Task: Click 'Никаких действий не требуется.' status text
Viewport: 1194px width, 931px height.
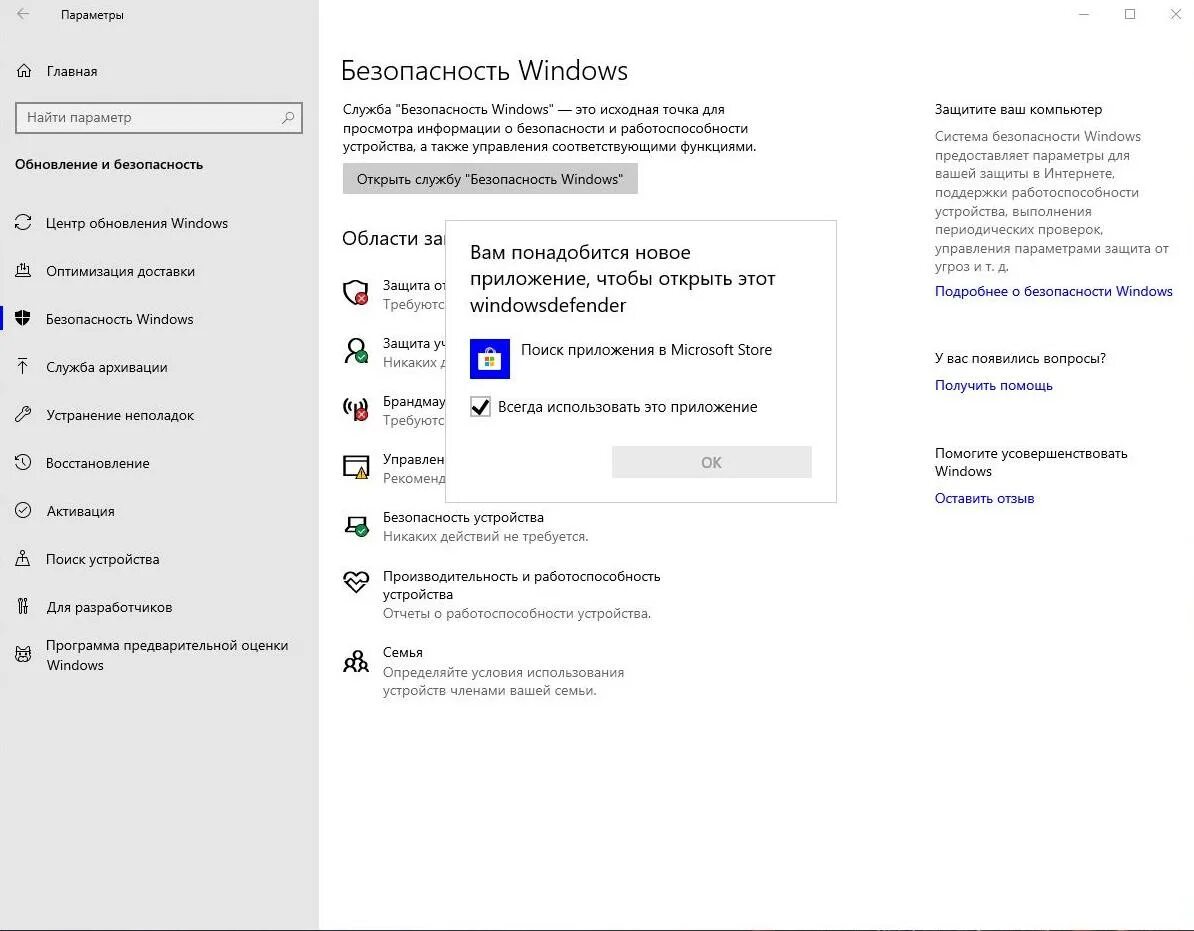Action: [485, 536]
